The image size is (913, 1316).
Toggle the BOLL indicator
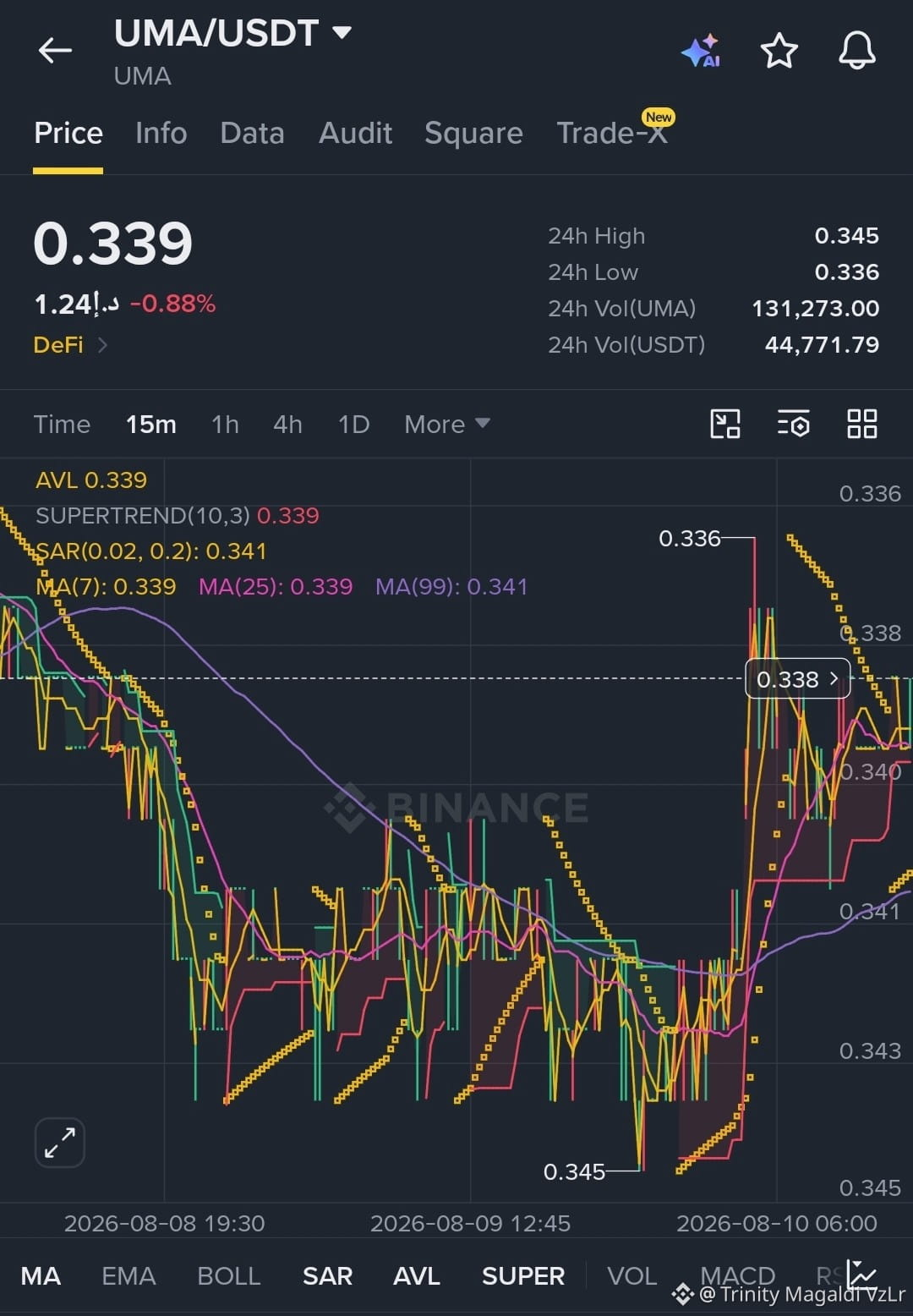(228, 1275)
